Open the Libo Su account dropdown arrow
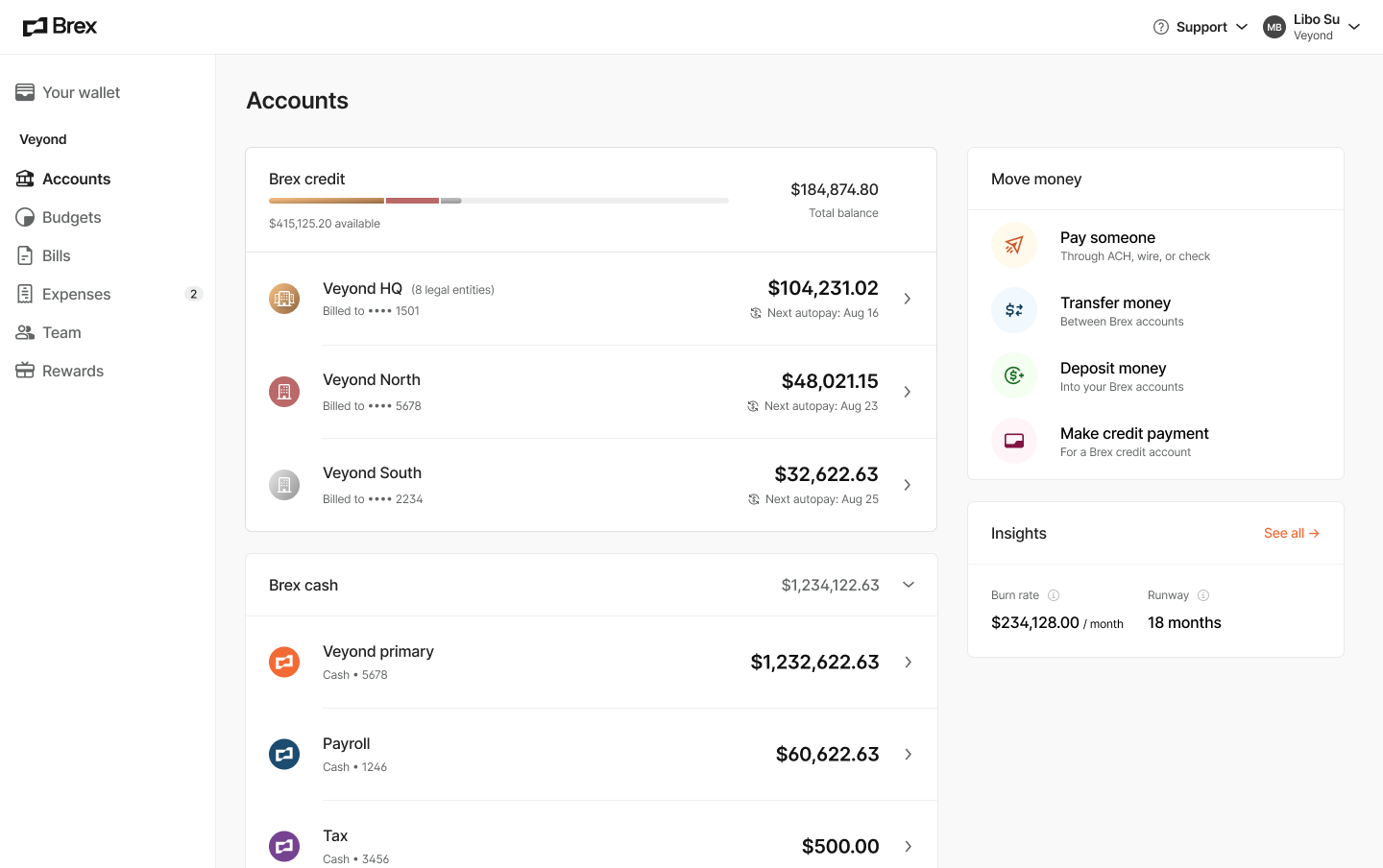Image resolution: width=1383 pixels, height=868 pixels. click(1354, 27)
